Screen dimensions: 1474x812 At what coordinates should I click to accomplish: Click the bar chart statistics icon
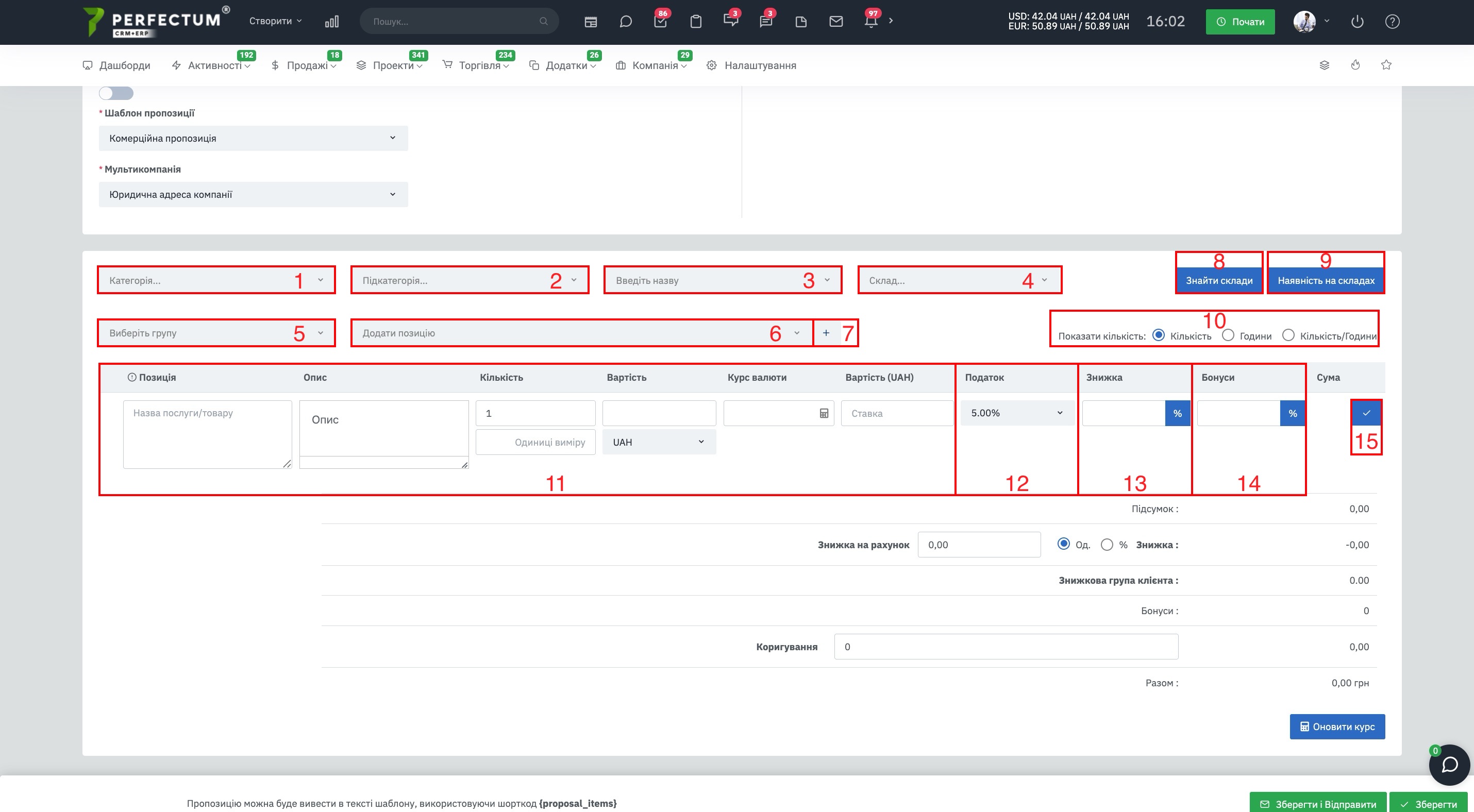(x=332, y=22)
